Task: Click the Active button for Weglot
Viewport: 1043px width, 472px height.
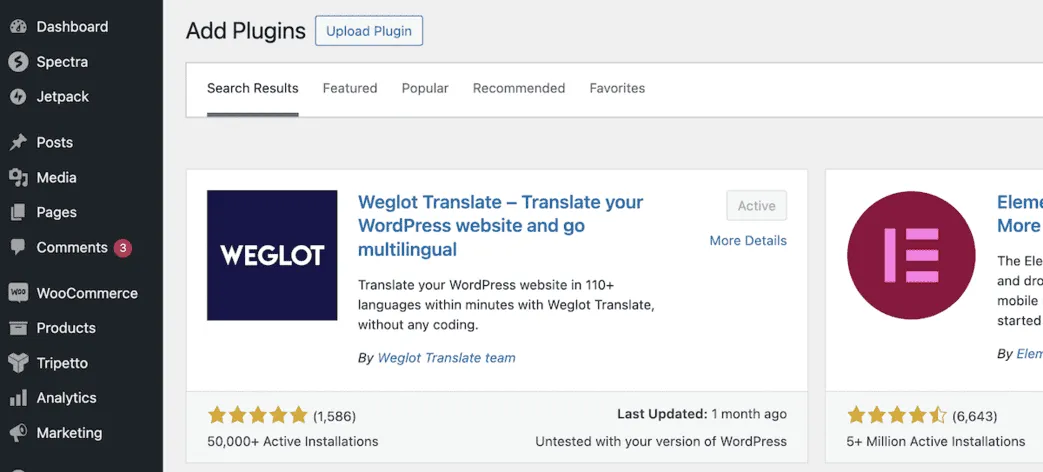Action: tap(757, 206)
